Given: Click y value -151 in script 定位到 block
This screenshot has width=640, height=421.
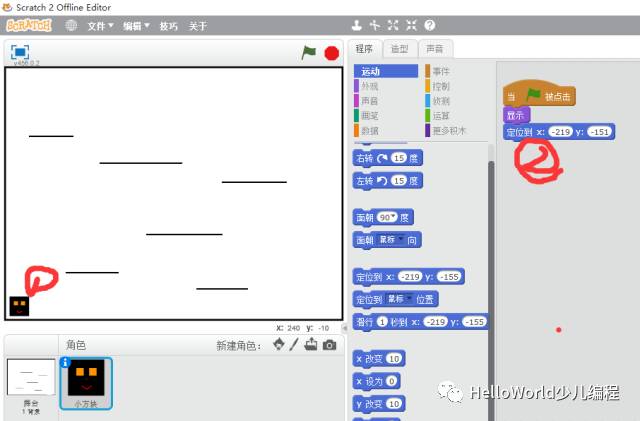Looking at the screenshot, I should (600, 132).
